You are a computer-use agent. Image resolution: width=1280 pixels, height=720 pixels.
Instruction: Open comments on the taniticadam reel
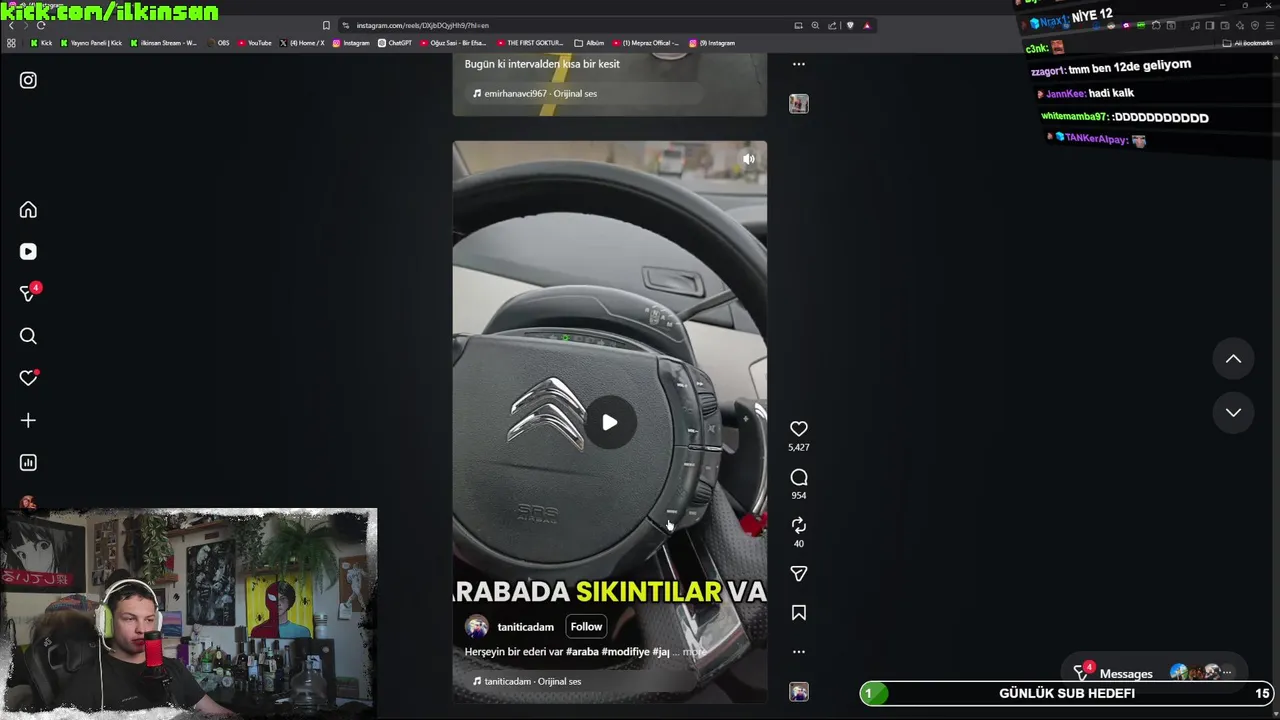798,477
